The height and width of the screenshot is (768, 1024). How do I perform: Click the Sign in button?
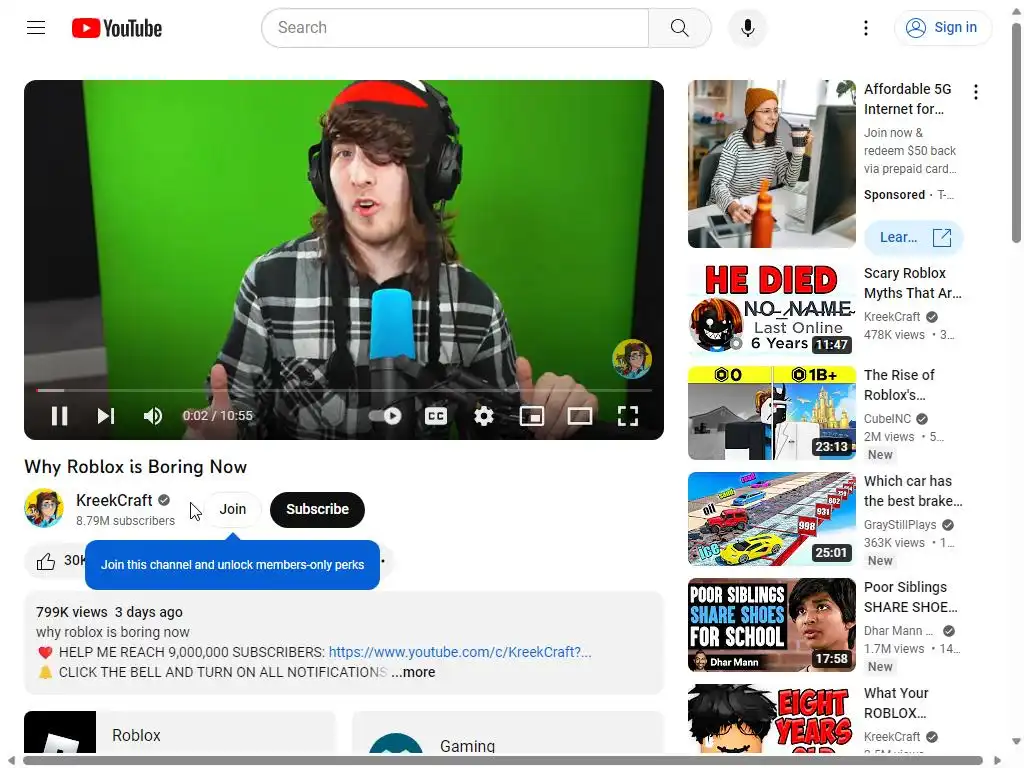942,27
